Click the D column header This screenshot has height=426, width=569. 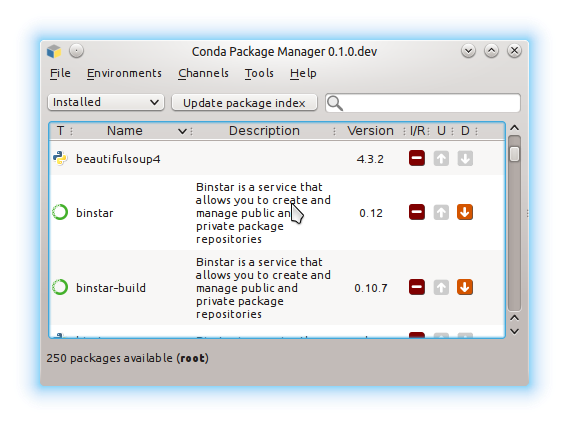pos(465,131)
